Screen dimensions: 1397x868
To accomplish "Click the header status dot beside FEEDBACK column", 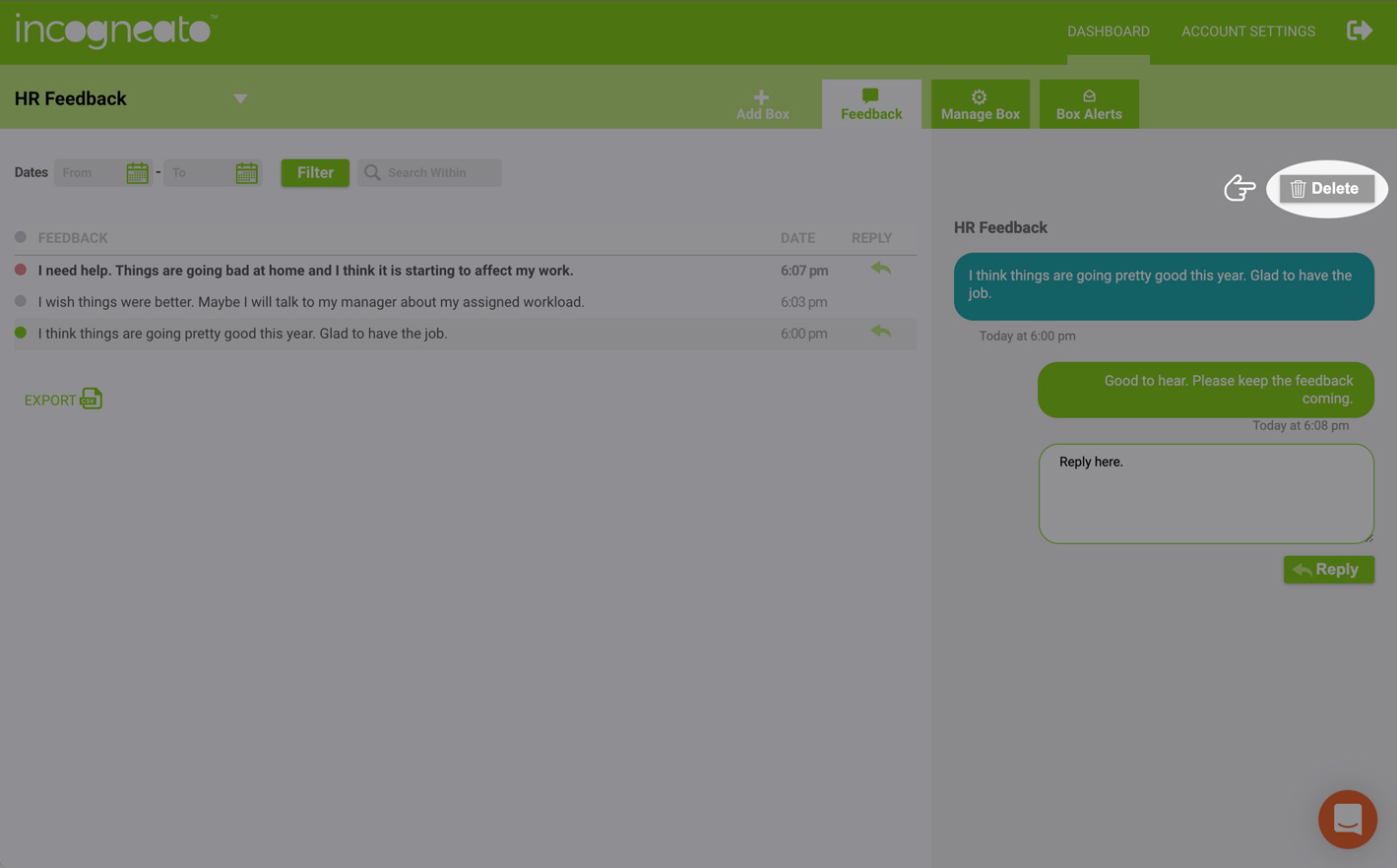I will tap(21, 237).
